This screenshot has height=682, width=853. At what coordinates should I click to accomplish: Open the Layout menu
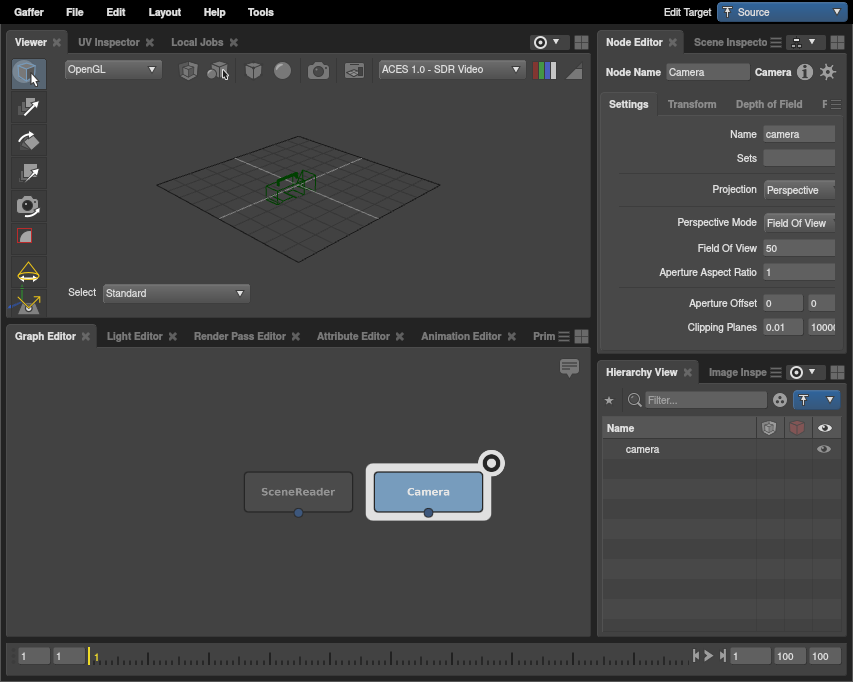(x=164, y=12)
